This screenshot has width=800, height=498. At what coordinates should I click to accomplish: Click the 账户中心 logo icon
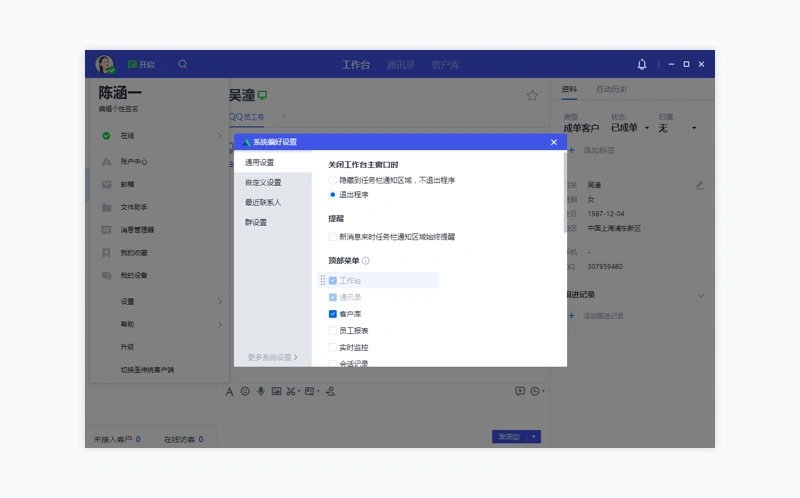click(x=106, y=162)
